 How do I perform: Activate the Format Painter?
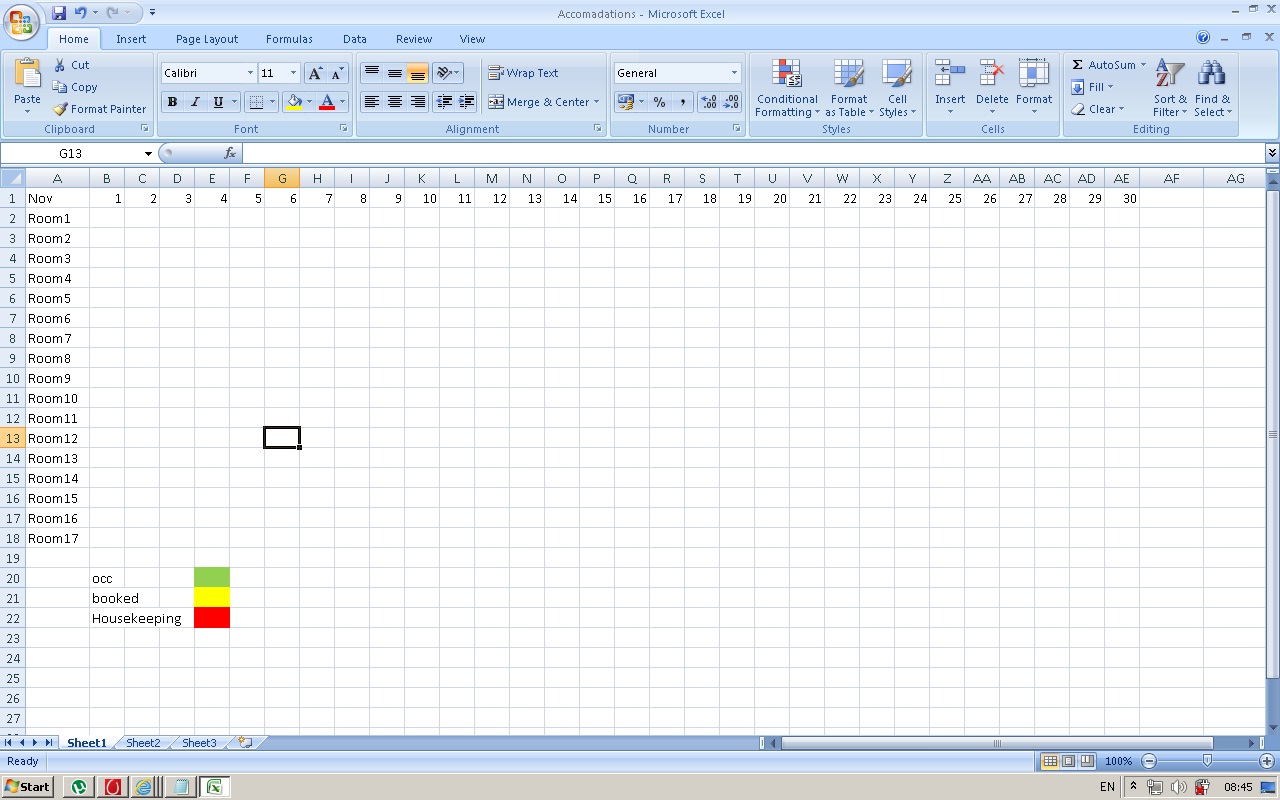99,109
